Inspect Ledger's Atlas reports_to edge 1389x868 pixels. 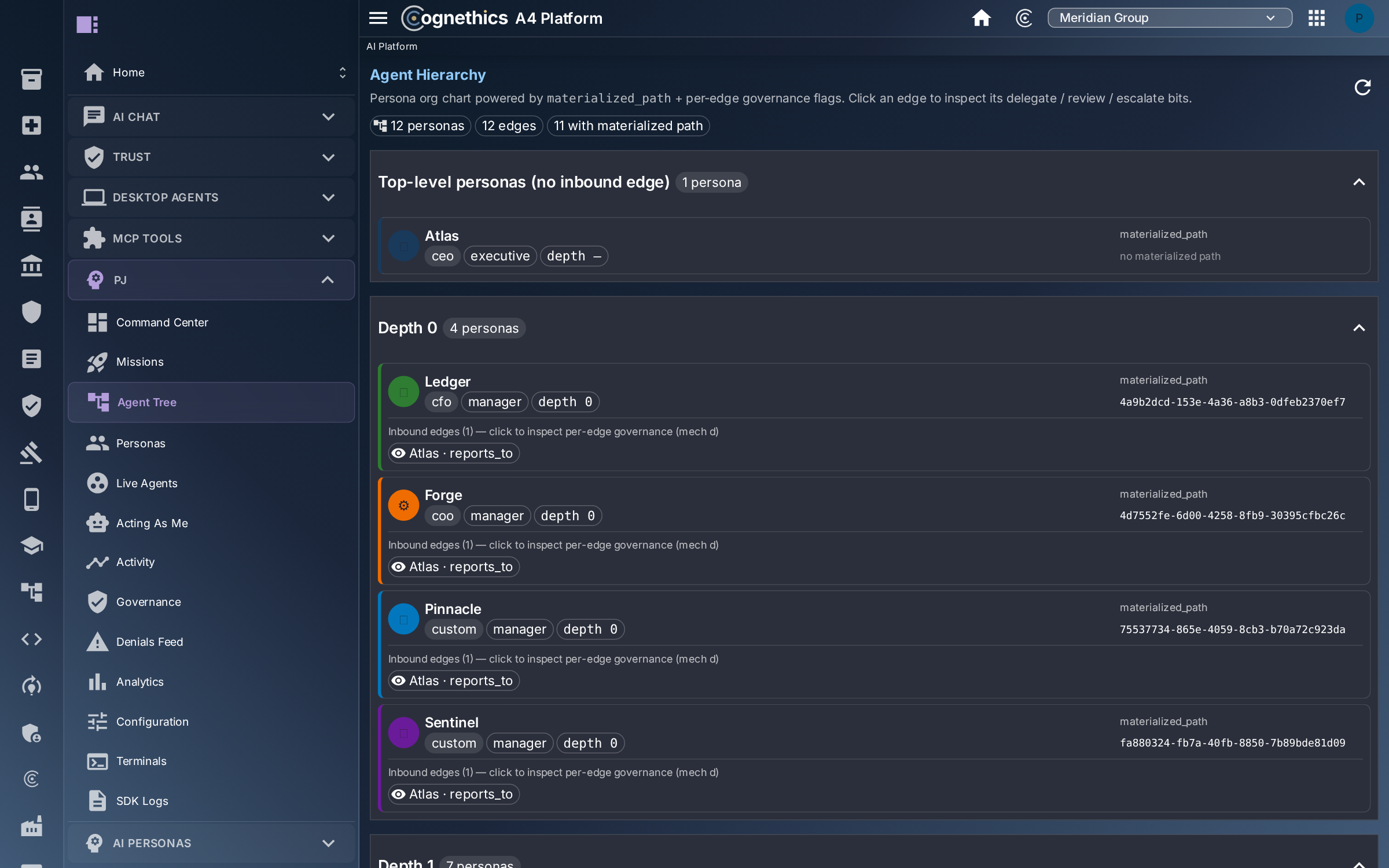(454, 453)
